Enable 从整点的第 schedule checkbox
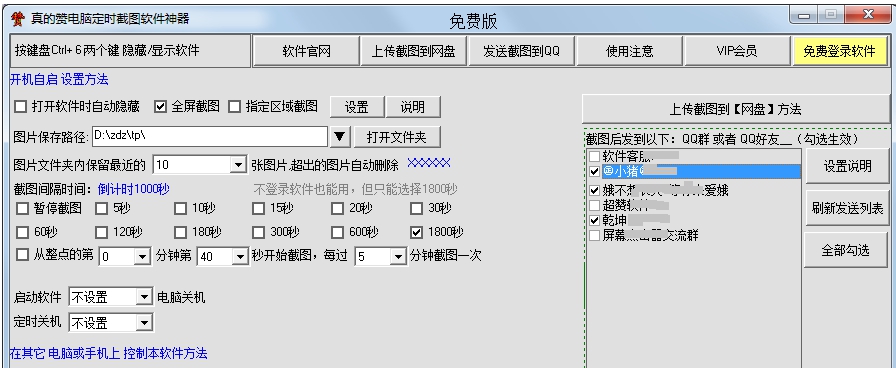 (x=22, y=254)
